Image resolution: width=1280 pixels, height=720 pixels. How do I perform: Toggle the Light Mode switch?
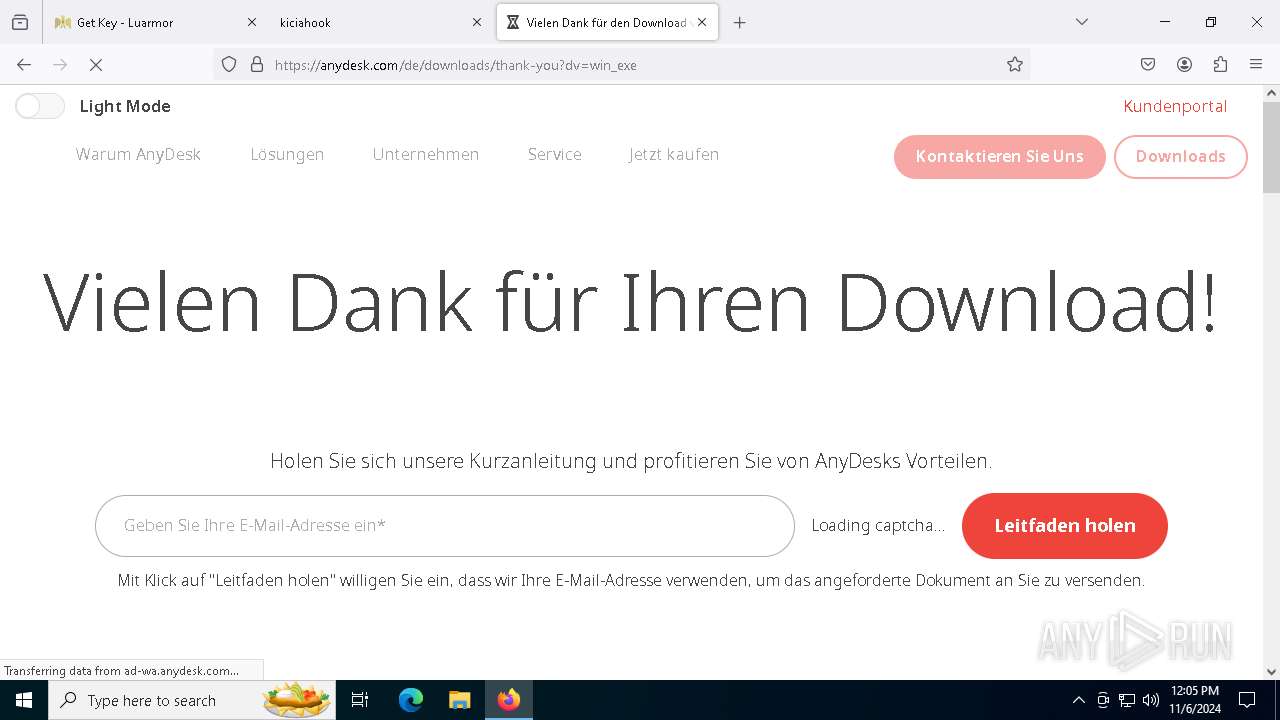tap(40, 106)
